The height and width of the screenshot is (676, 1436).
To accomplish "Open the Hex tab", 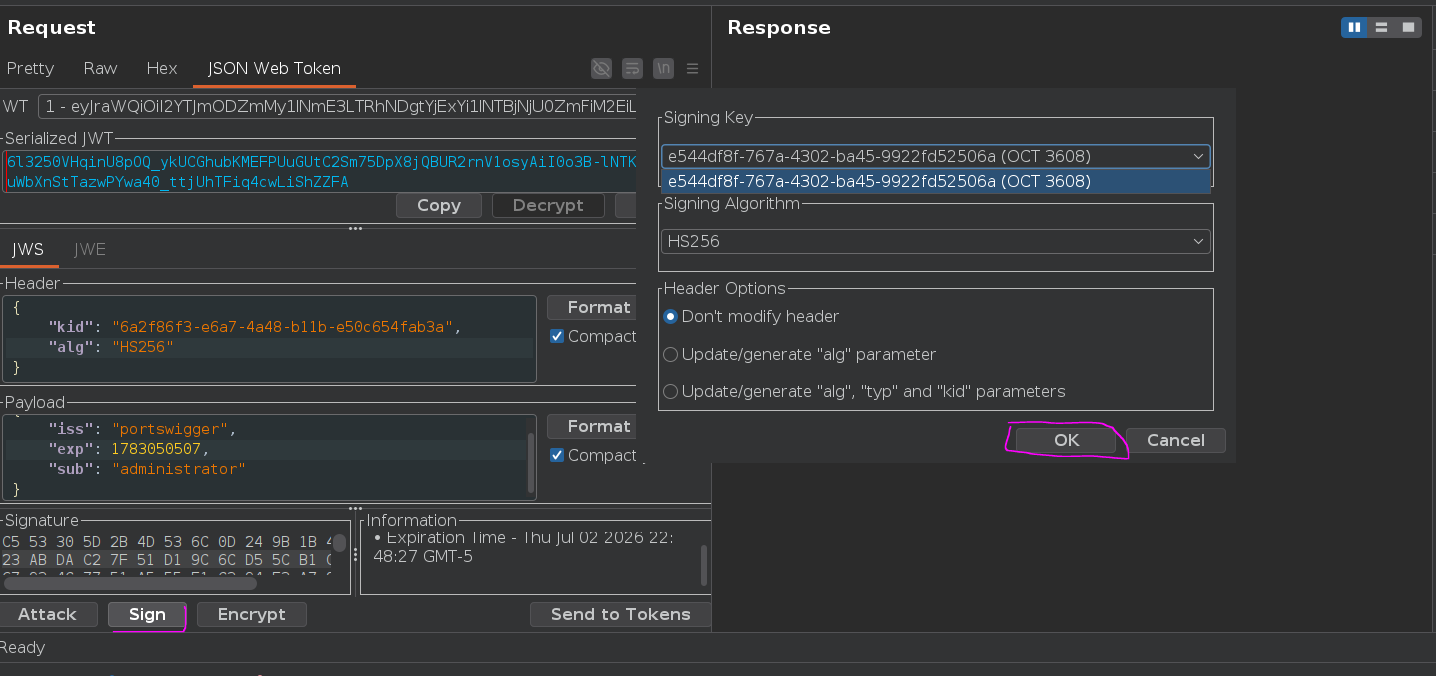I will (x=162, y=68).
